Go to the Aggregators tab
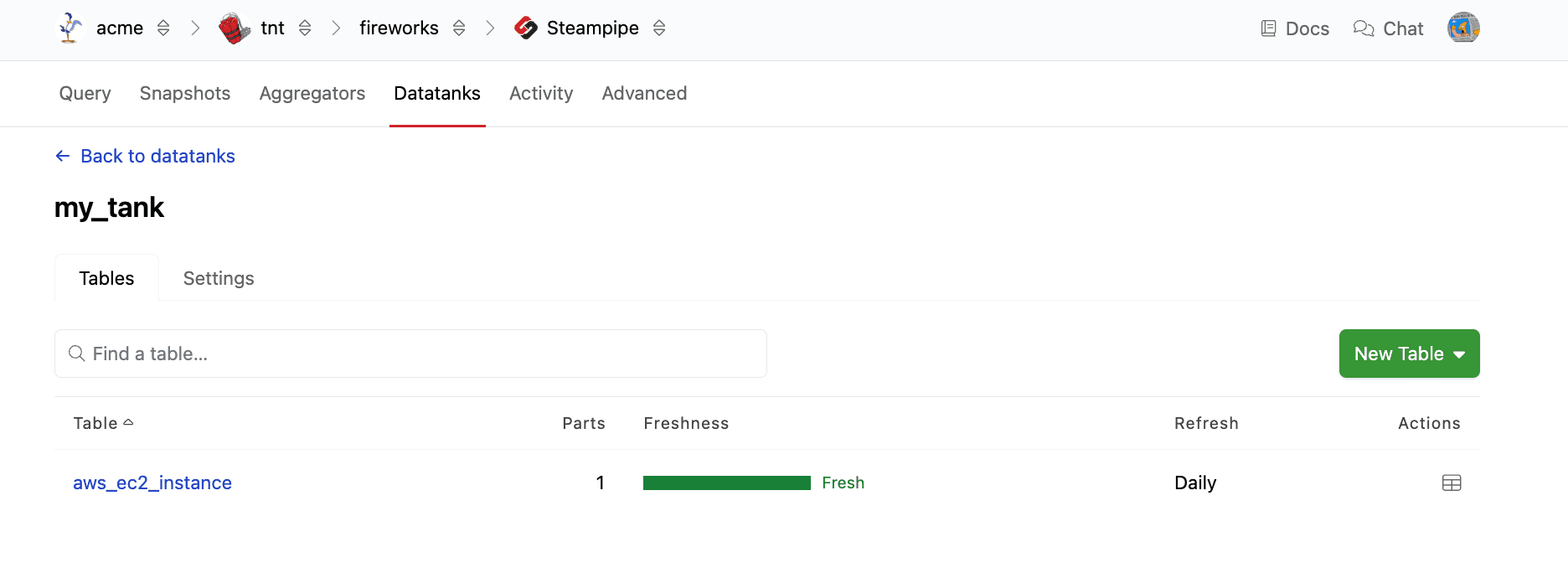This screenshot has width=1568, height=573. (x=312, y=93)
